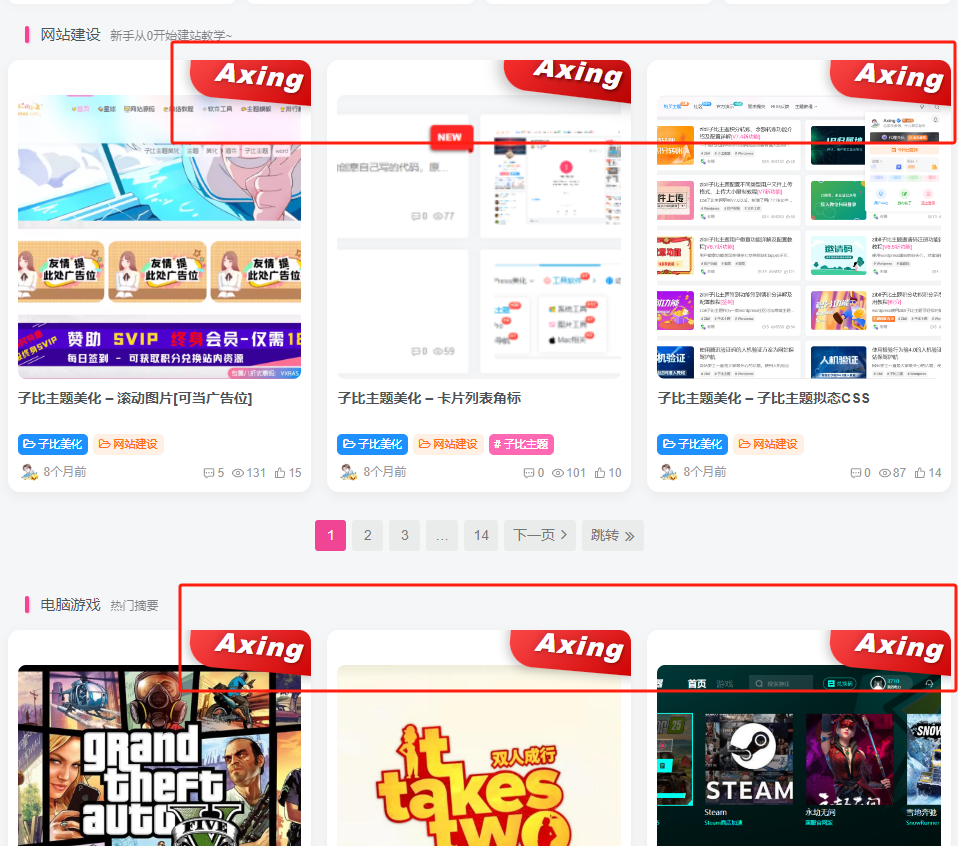Screen dimensions: 958x846
Task: Jump to page 14 in the pagination
Action: point(481,535)
